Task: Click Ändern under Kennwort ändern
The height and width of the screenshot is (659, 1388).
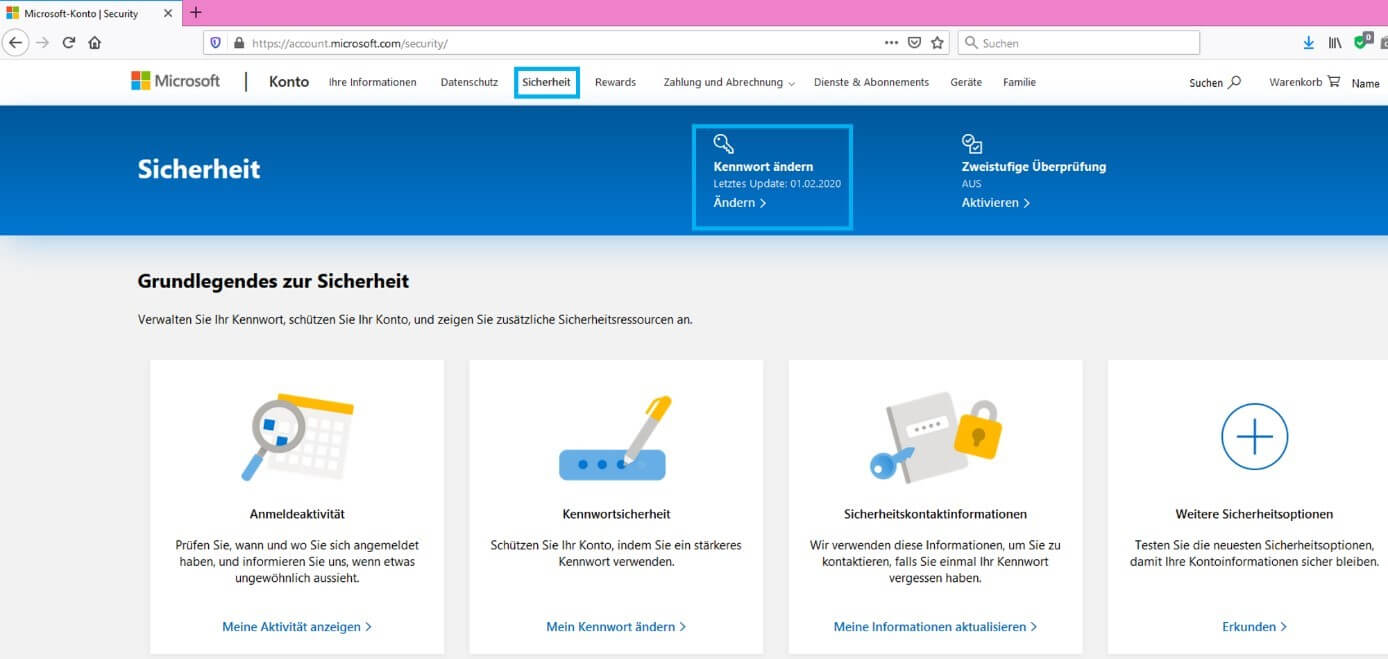Action: coord(740,203)
